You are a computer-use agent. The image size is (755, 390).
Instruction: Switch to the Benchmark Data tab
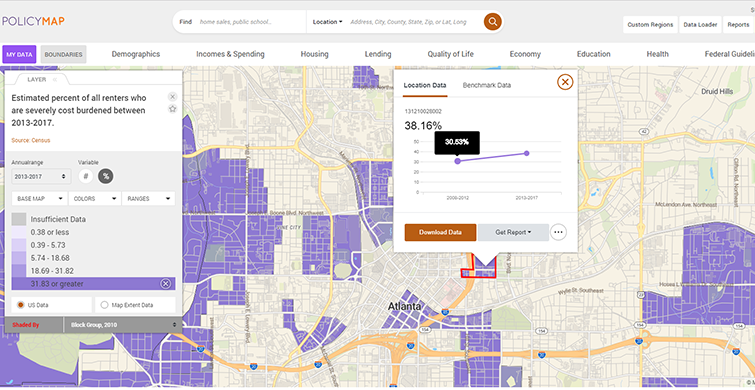(x=487, y=85)
